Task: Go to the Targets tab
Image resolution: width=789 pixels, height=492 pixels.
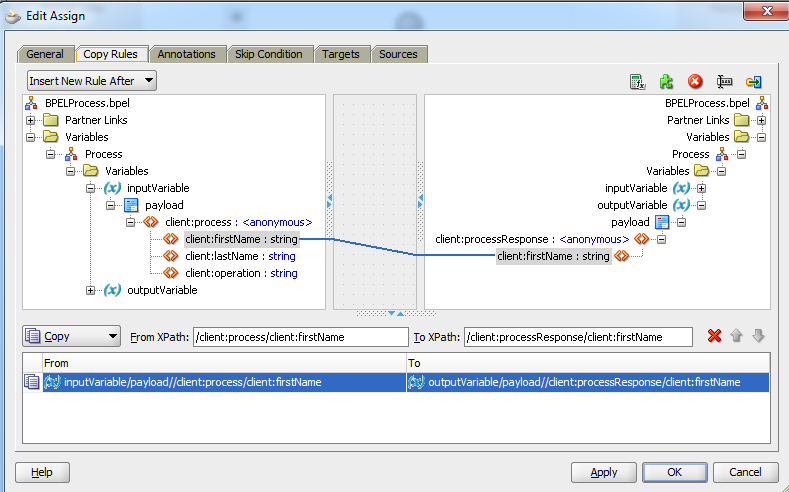Action: pyautogui.click(x=341, y=54)
